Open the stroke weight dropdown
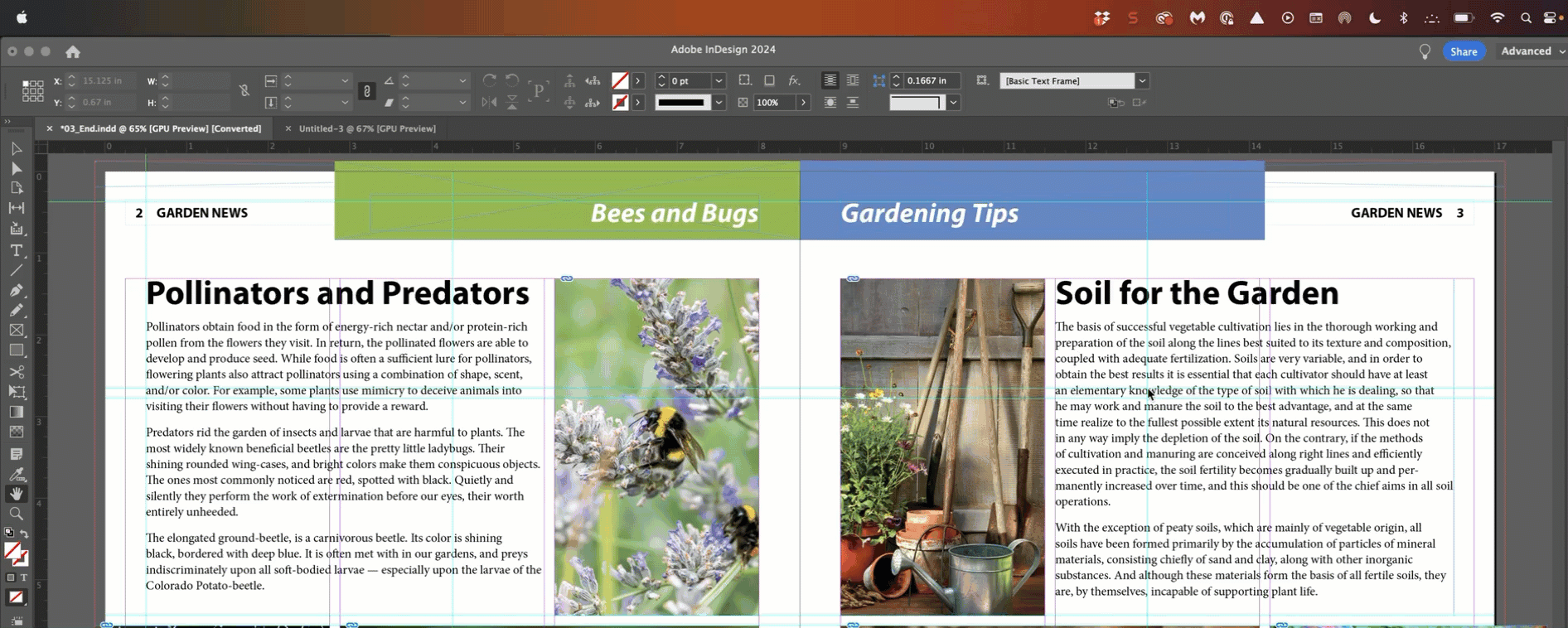The height and width of the screenshot is (628, 1568). (x=719, y=80)
